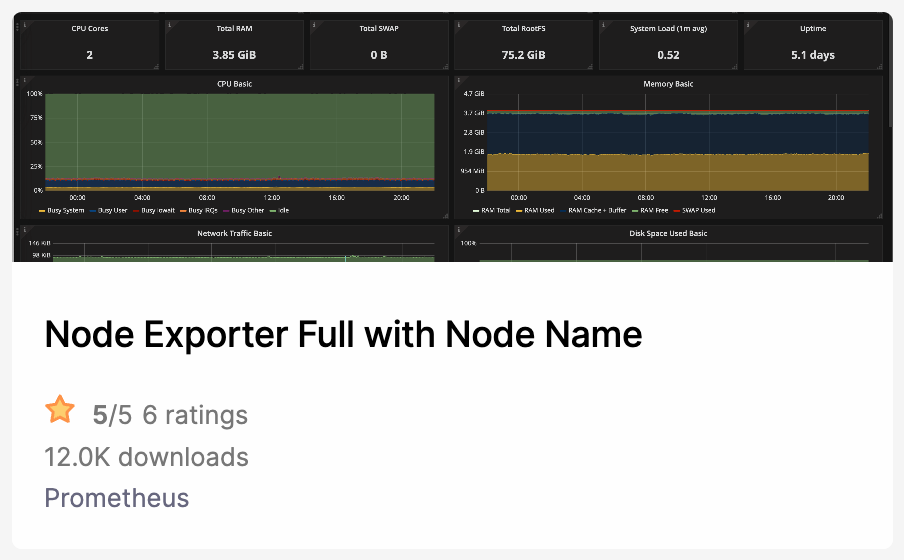This screenshot has height=560, width=904.
Task: Click RAM Used legend entry
Action: [x=535, y=211]
